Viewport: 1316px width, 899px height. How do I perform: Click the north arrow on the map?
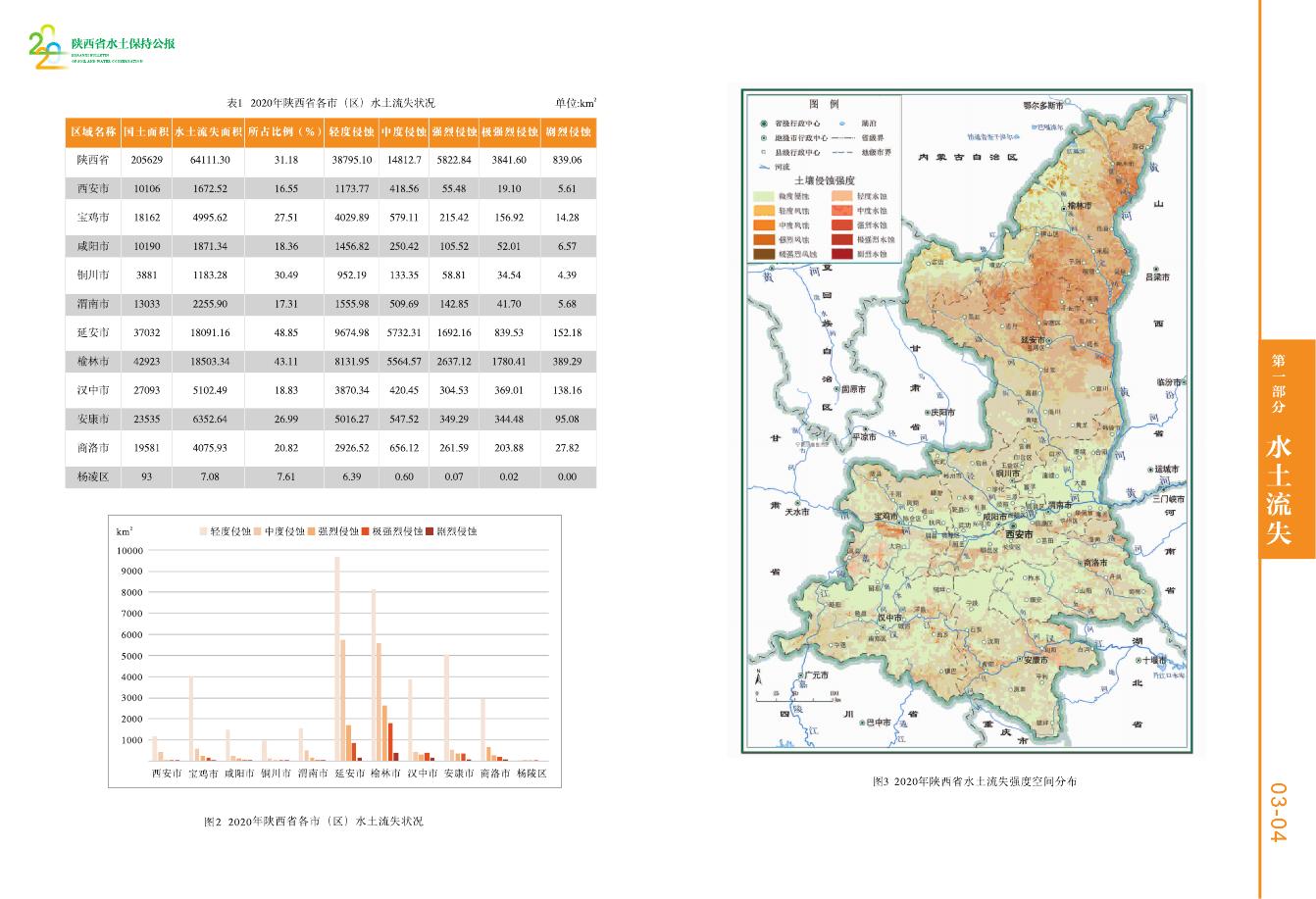757,677
